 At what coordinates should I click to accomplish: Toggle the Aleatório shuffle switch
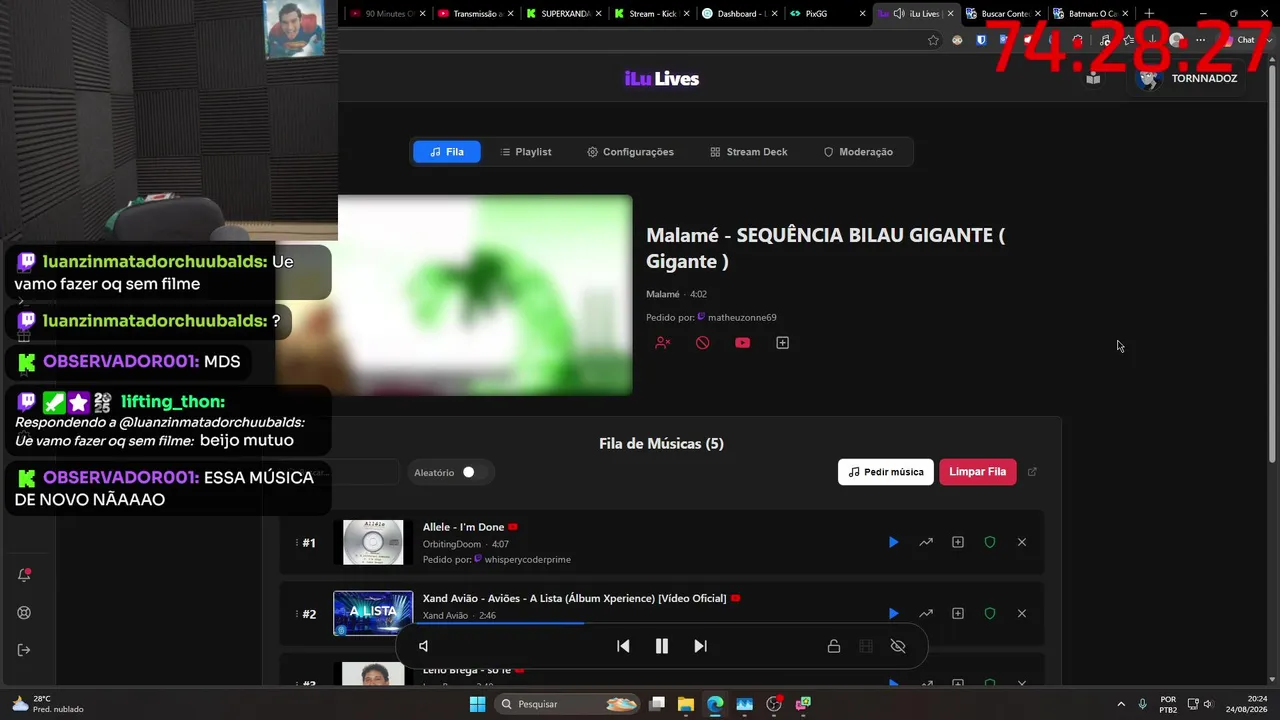(474, 472)
